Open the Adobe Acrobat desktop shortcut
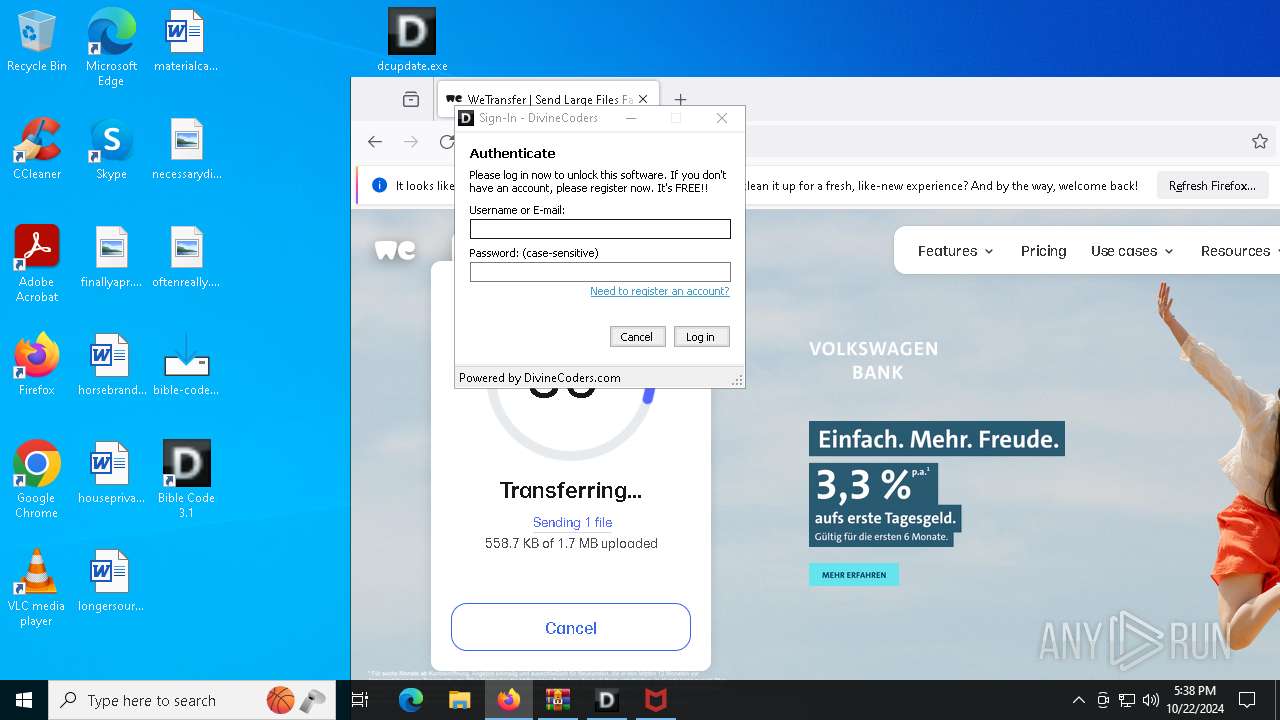The height and width of the screenshot is (720, 1280). pos(37,264)
